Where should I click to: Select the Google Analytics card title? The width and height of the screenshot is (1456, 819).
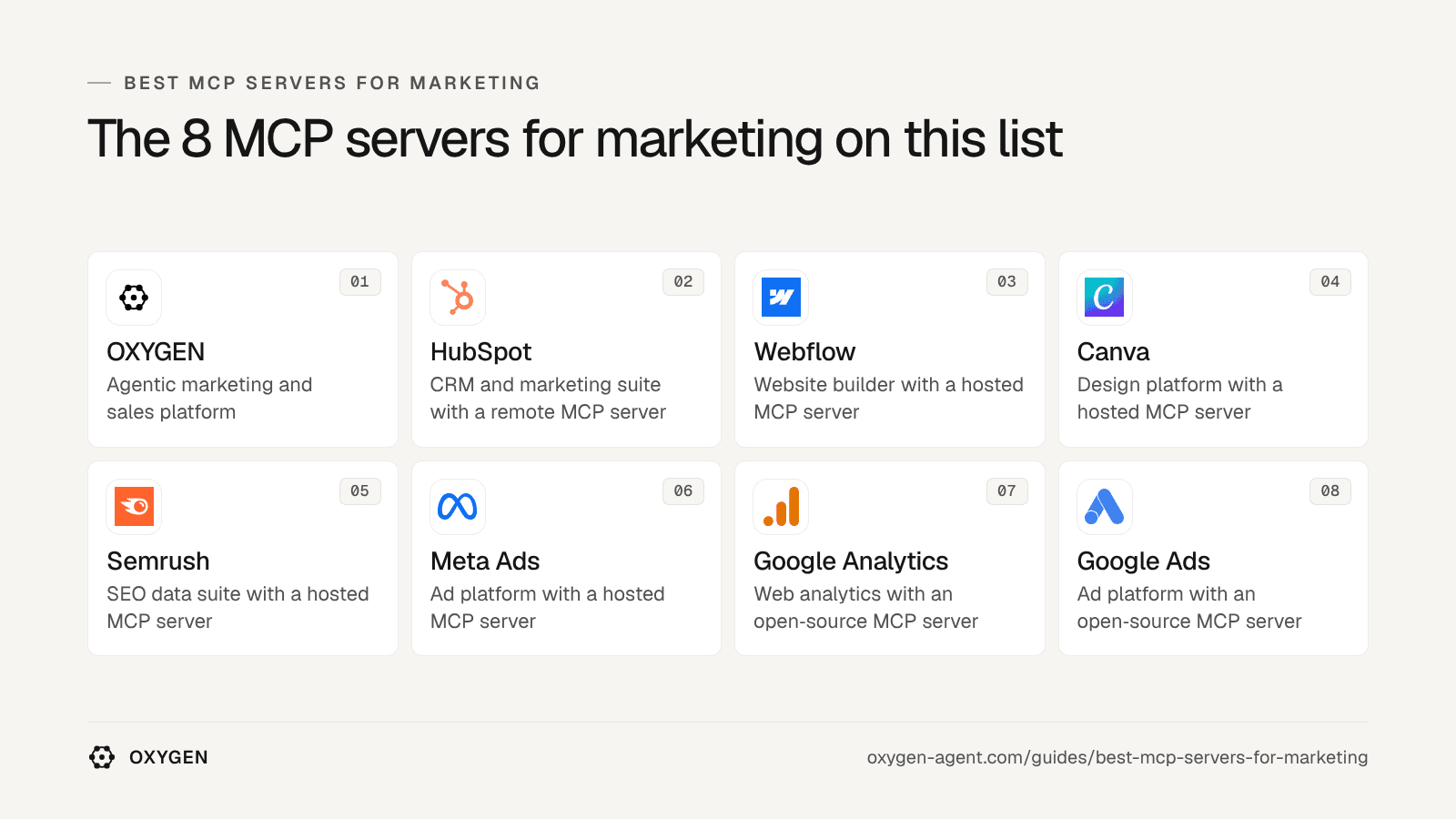click(x=851, y=561)
